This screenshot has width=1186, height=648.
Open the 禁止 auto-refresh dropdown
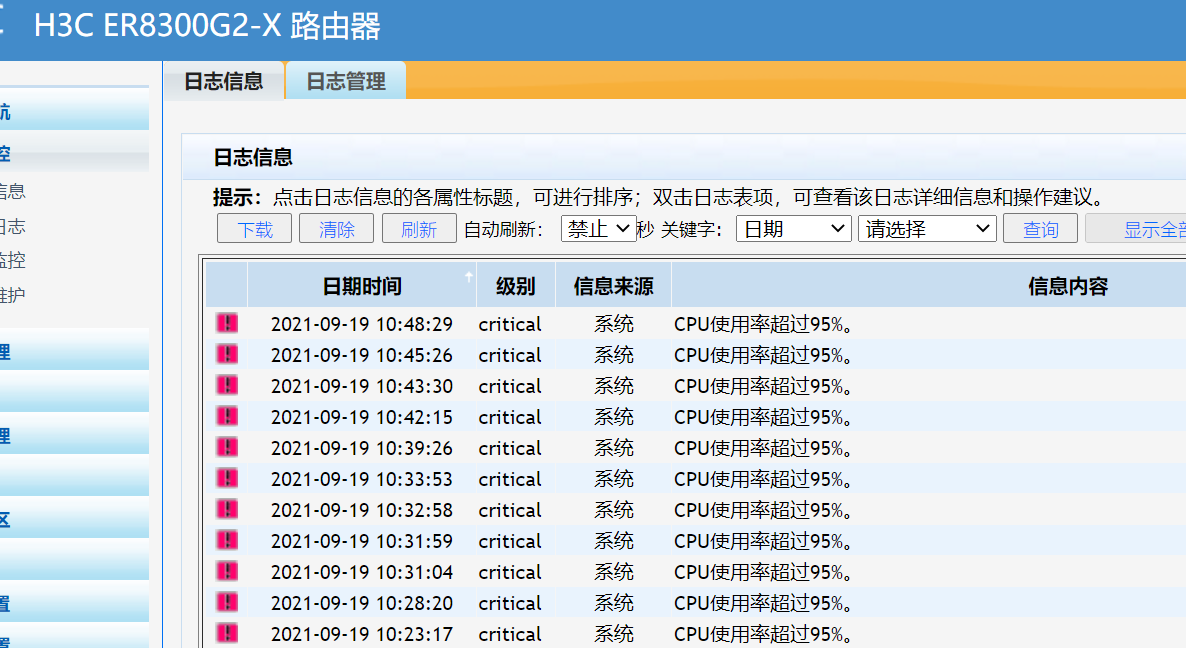598,228
